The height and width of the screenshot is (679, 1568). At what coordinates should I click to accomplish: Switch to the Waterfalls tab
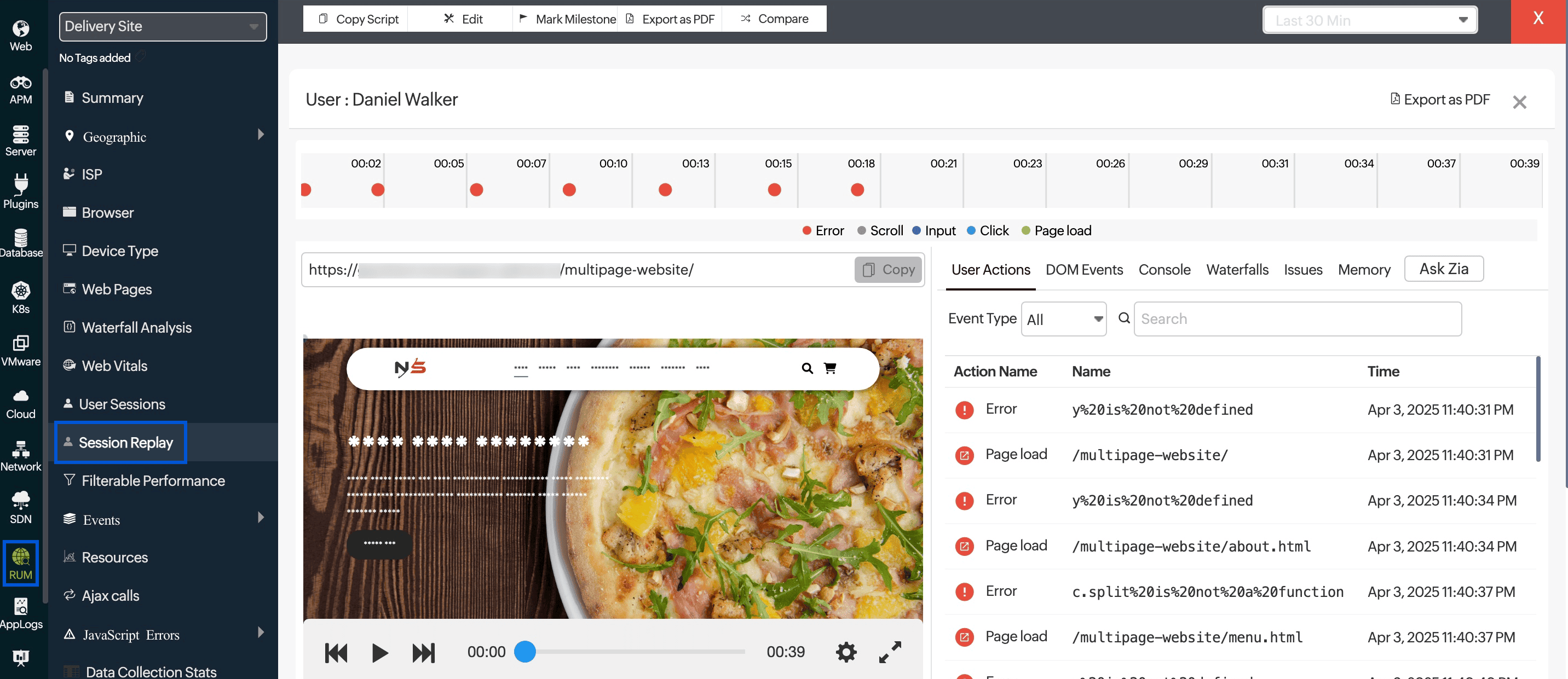[x=1237, y=270]
